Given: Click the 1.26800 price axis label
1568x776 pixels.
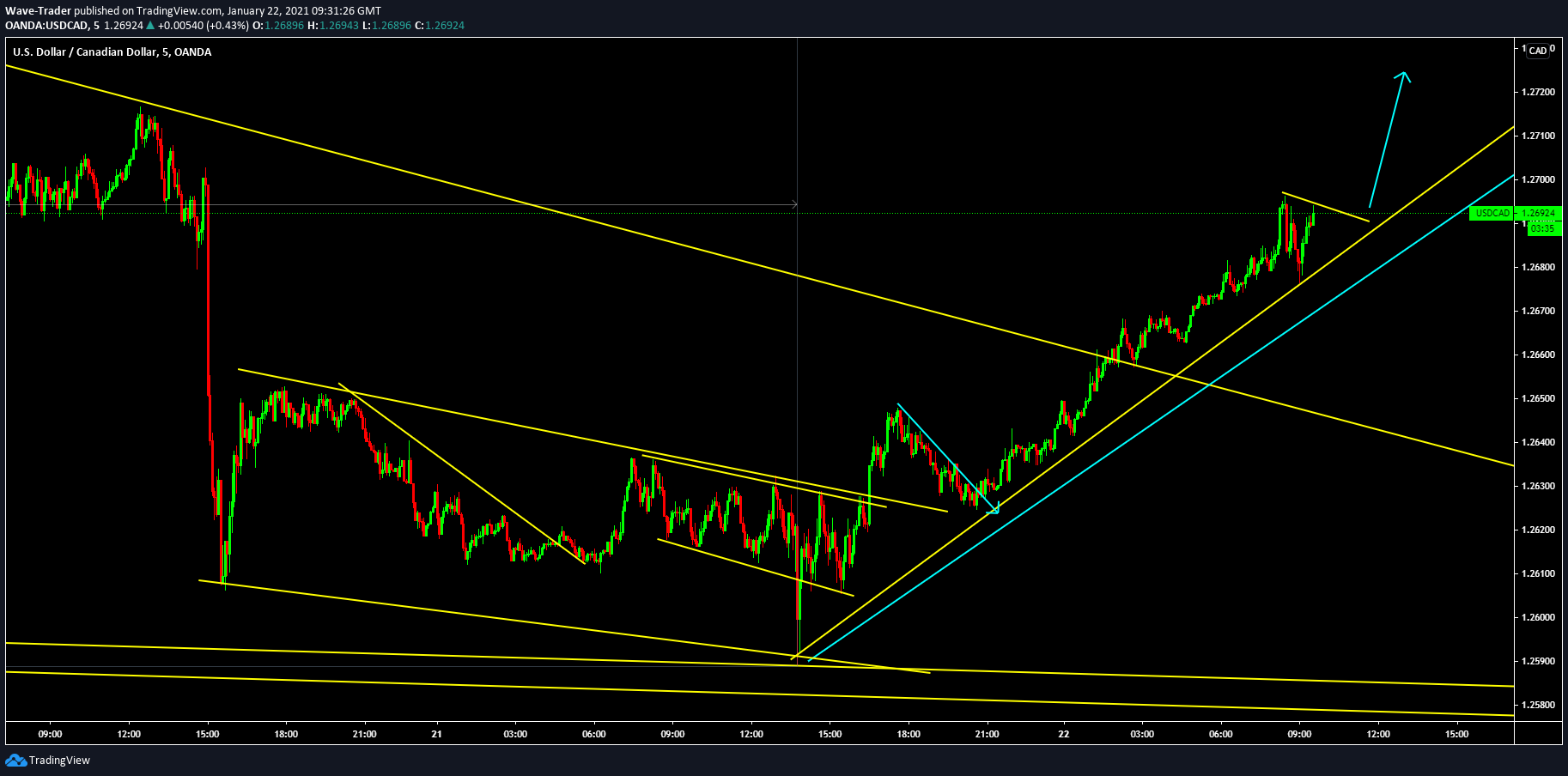Looking at the screenshot, I should pyautogui.click(x=1538, y=267).
